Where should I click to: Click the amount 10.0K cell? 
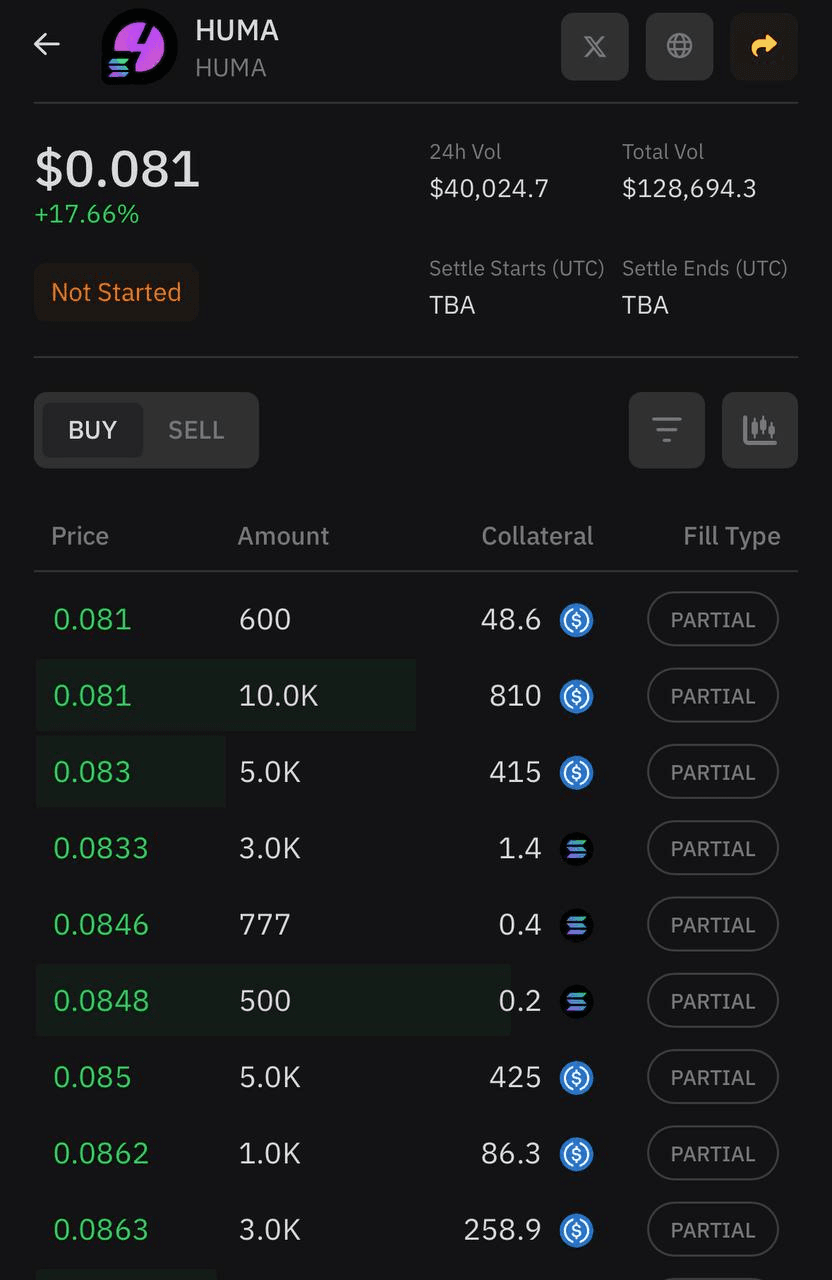278,695
